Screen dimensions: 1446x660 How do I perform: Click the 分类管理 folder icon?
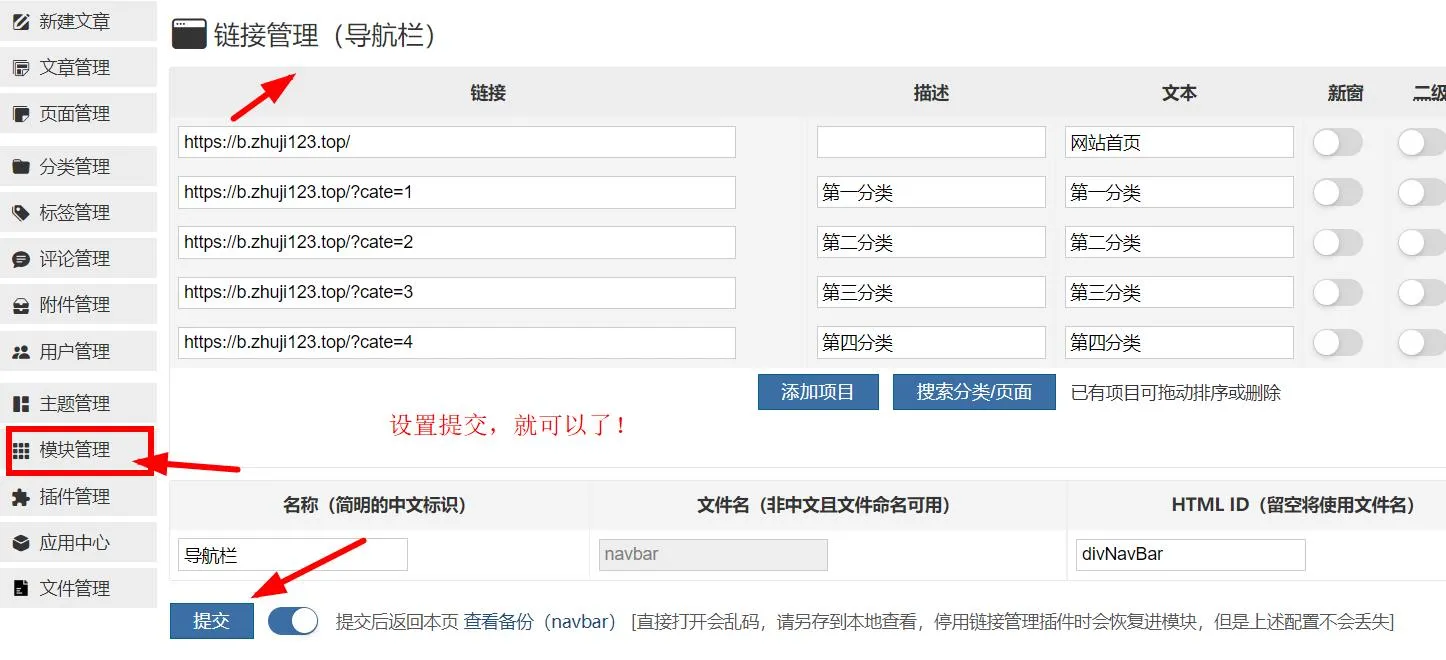coord(21,167)
